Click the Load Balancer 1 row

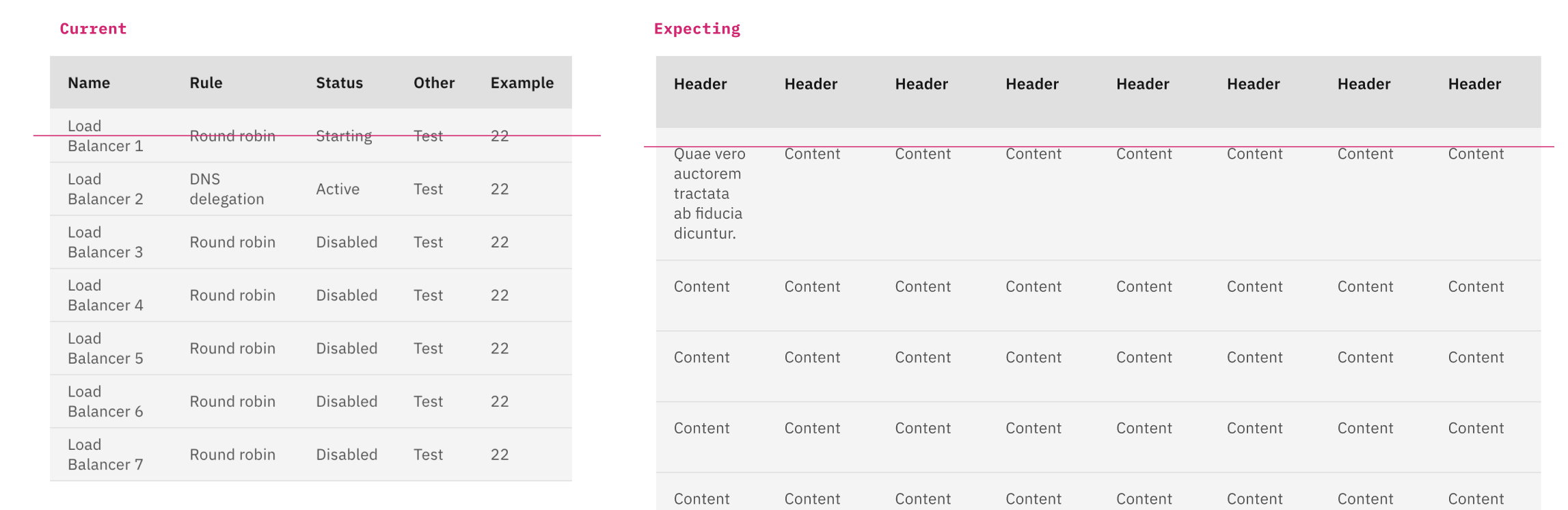308,136
